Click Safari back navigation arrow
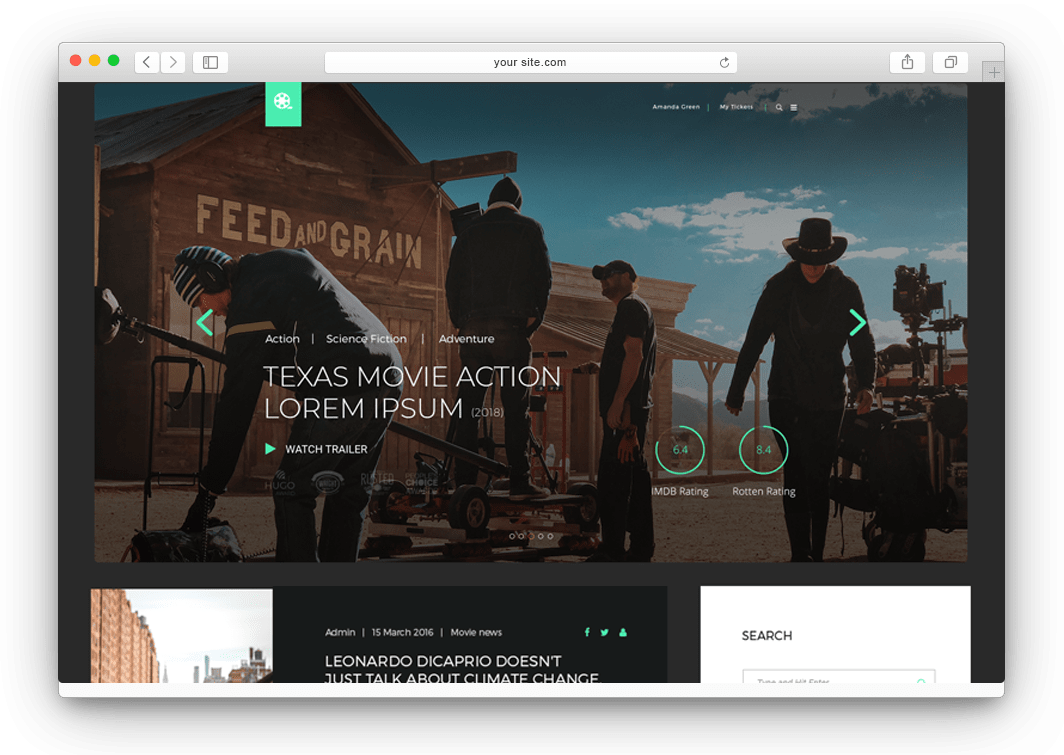The height and width of the screenshot is (755, 1064). coord(147,62)
